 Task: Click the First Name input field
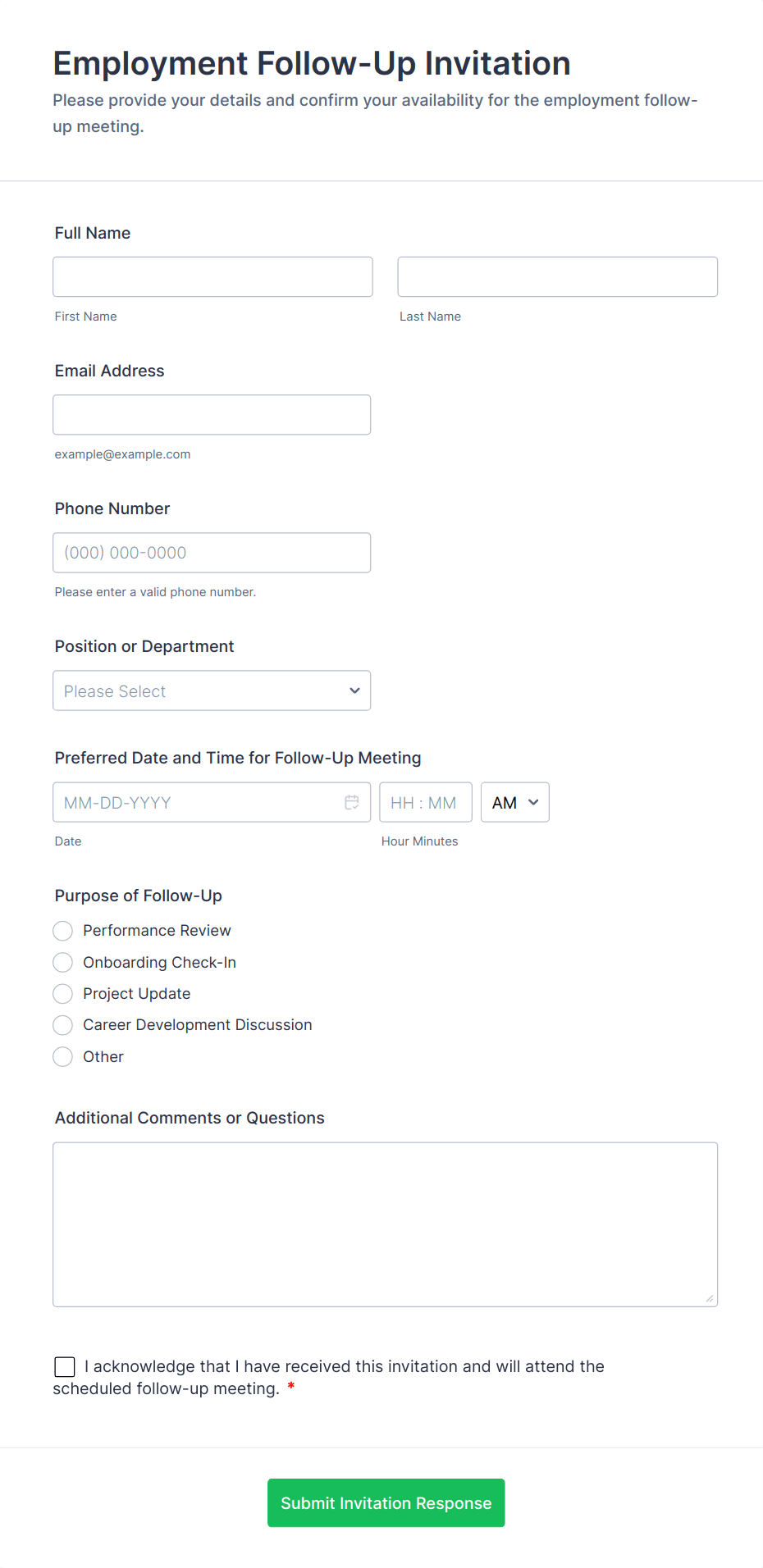[212, 276]
